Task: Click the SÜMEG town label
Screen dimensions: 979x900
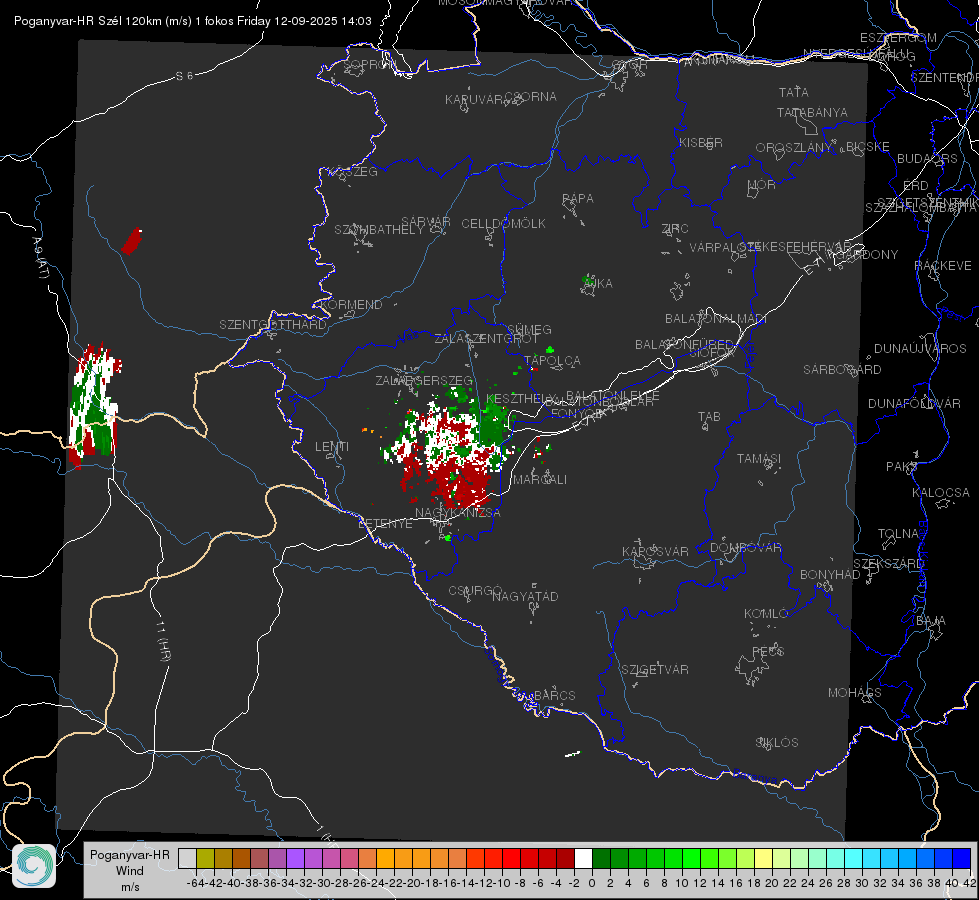Action: (529, 330)
